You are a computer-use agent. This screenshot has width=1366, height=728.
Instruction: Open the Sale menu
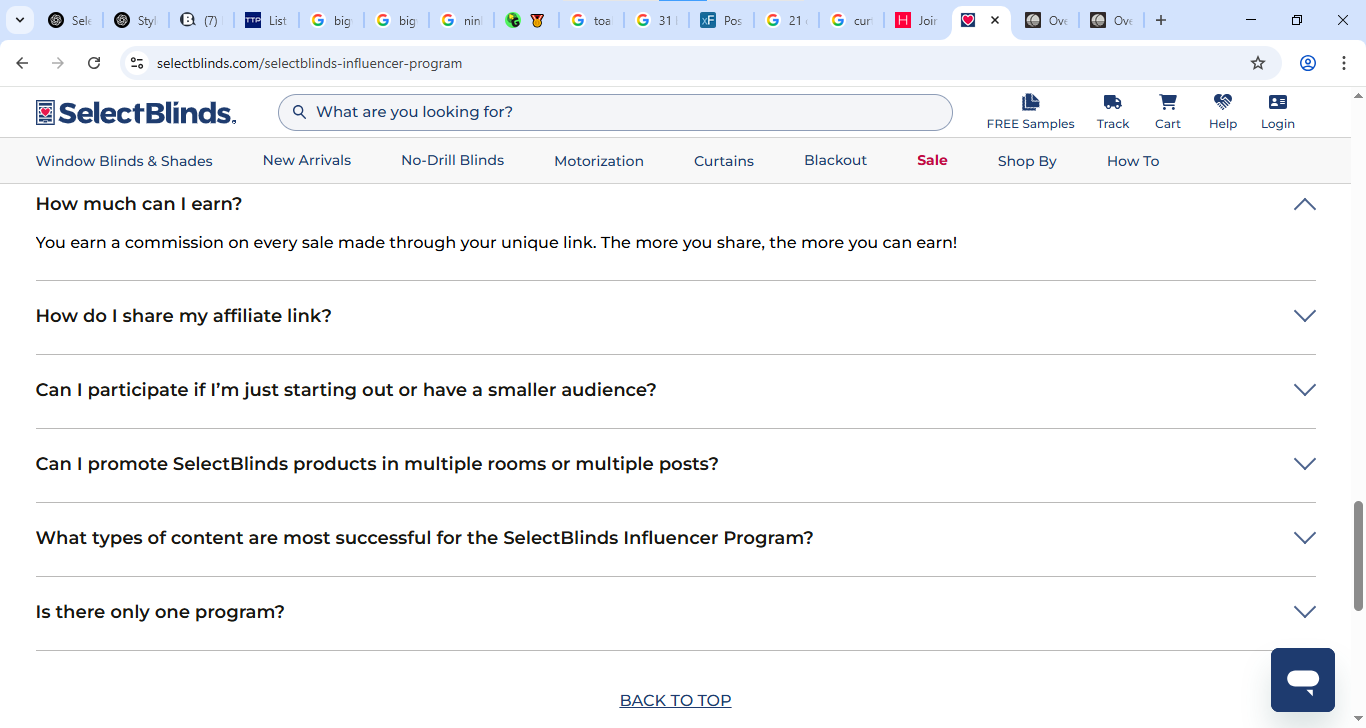(x=932, y=160)
